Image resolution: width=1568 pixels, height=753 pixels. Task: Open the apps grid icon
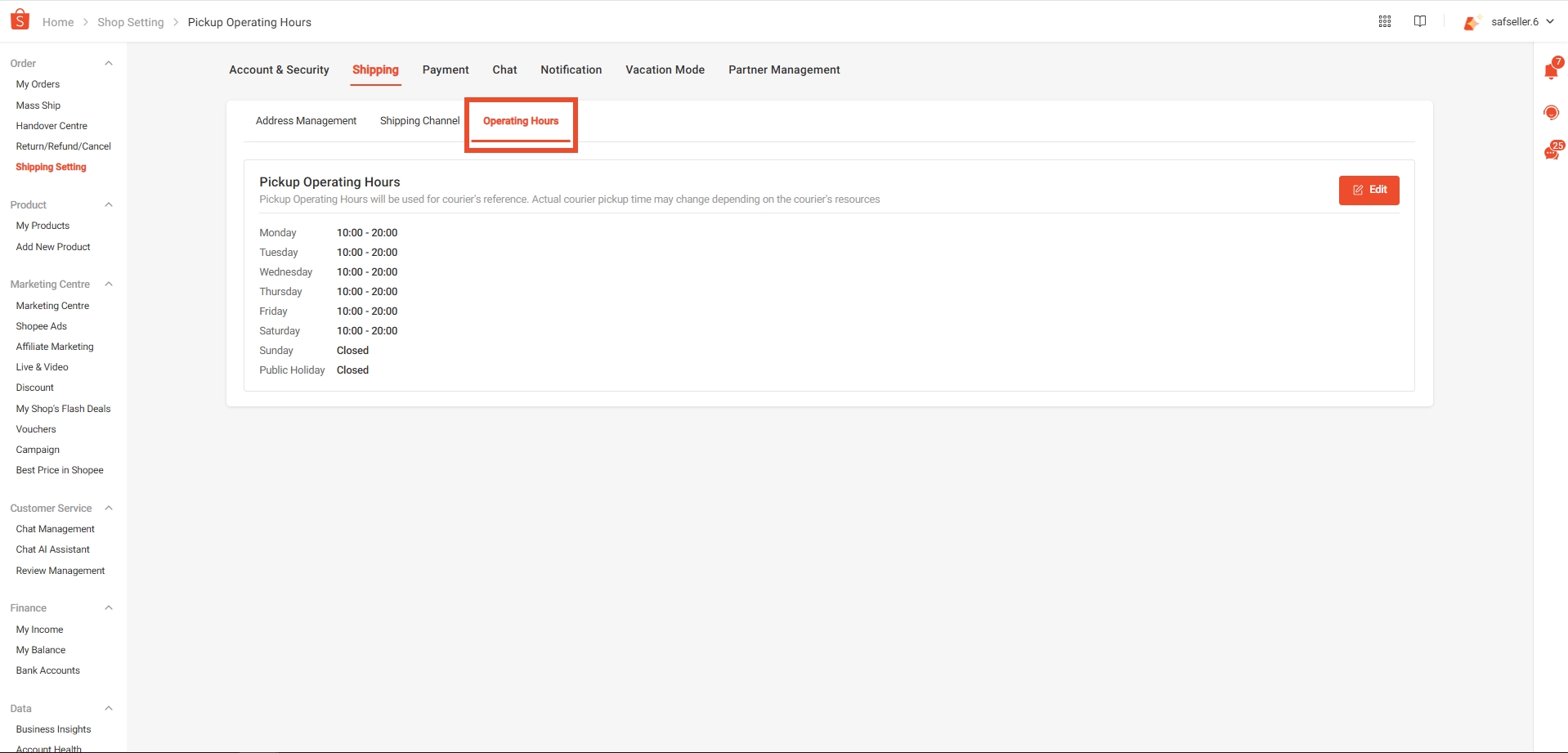coord(1385,22)
